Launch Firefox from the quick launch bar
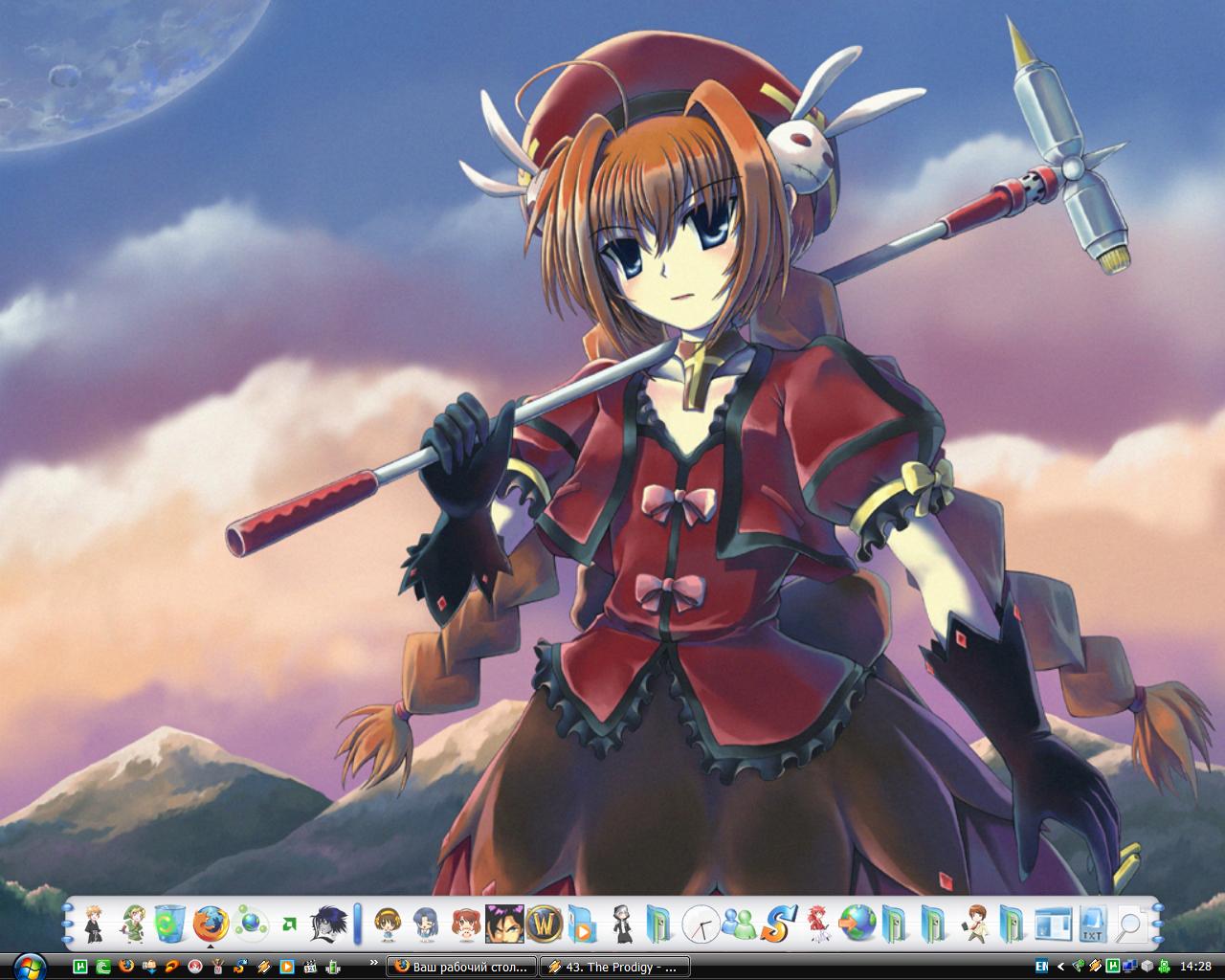The image size is (1225, 980). pos(126,966)
